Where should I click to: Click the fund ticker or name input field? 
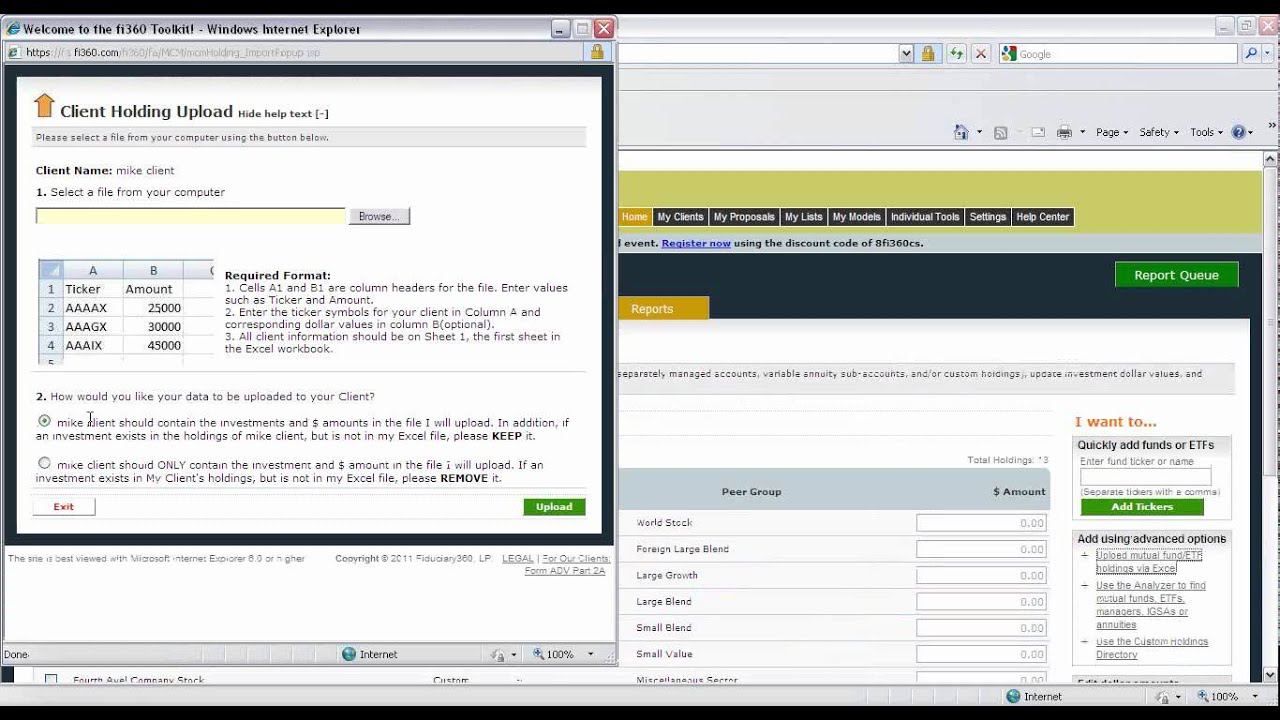(1145, 477)
